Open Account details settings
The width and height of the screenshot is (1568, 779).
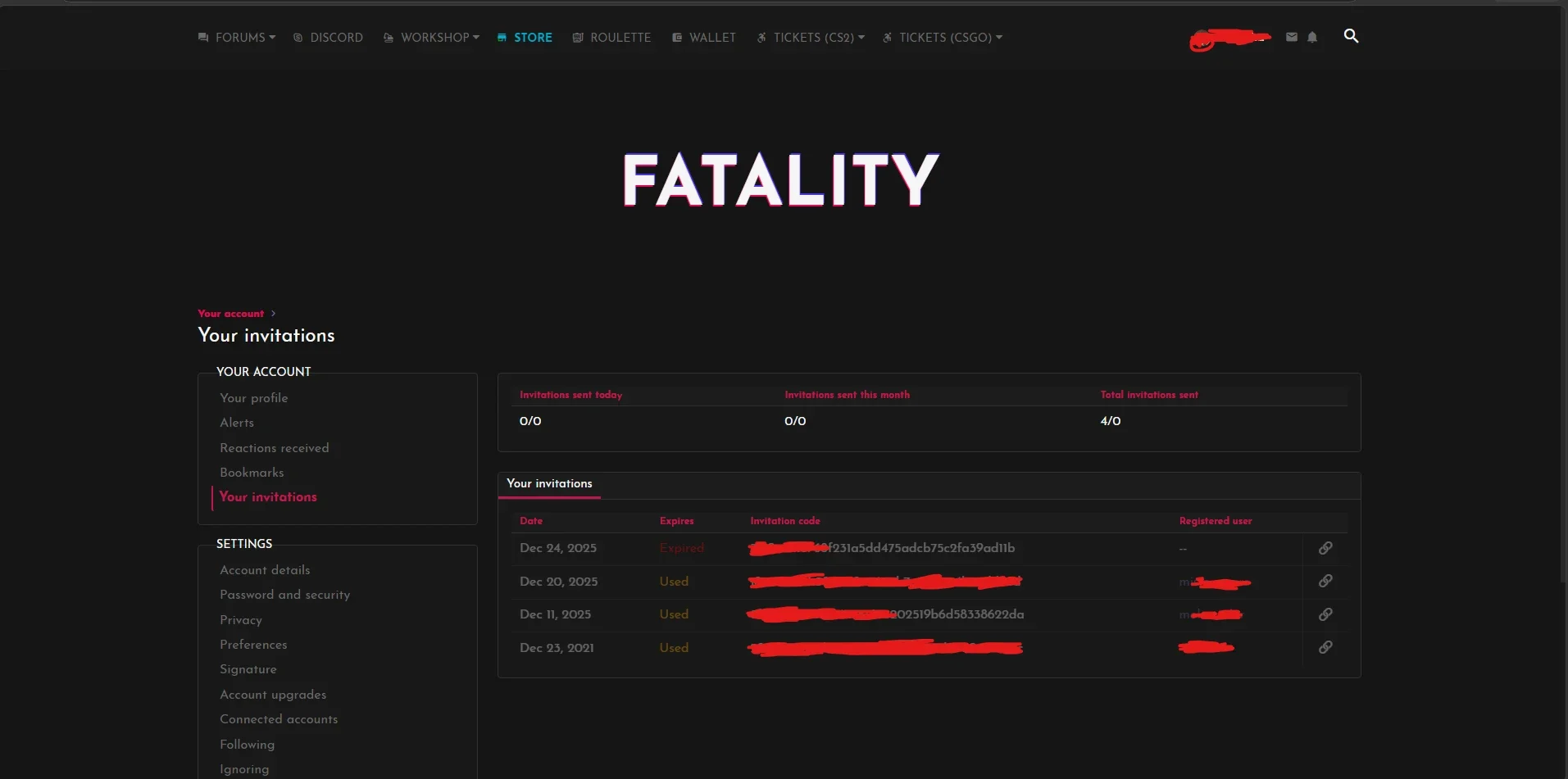click(x=265, y=570)
